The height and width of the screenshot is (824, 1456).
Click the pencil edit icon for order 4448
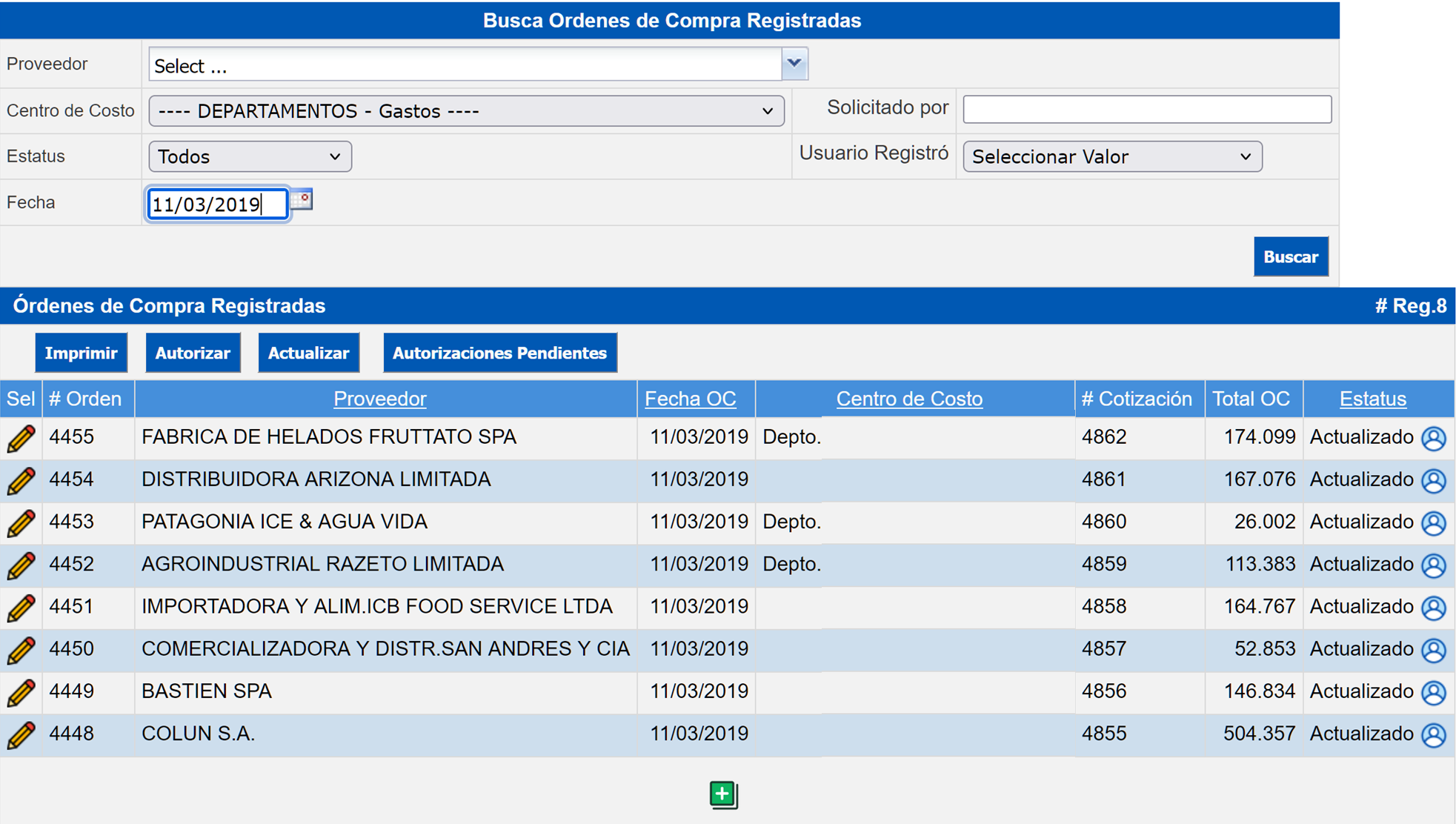(21, 734)
